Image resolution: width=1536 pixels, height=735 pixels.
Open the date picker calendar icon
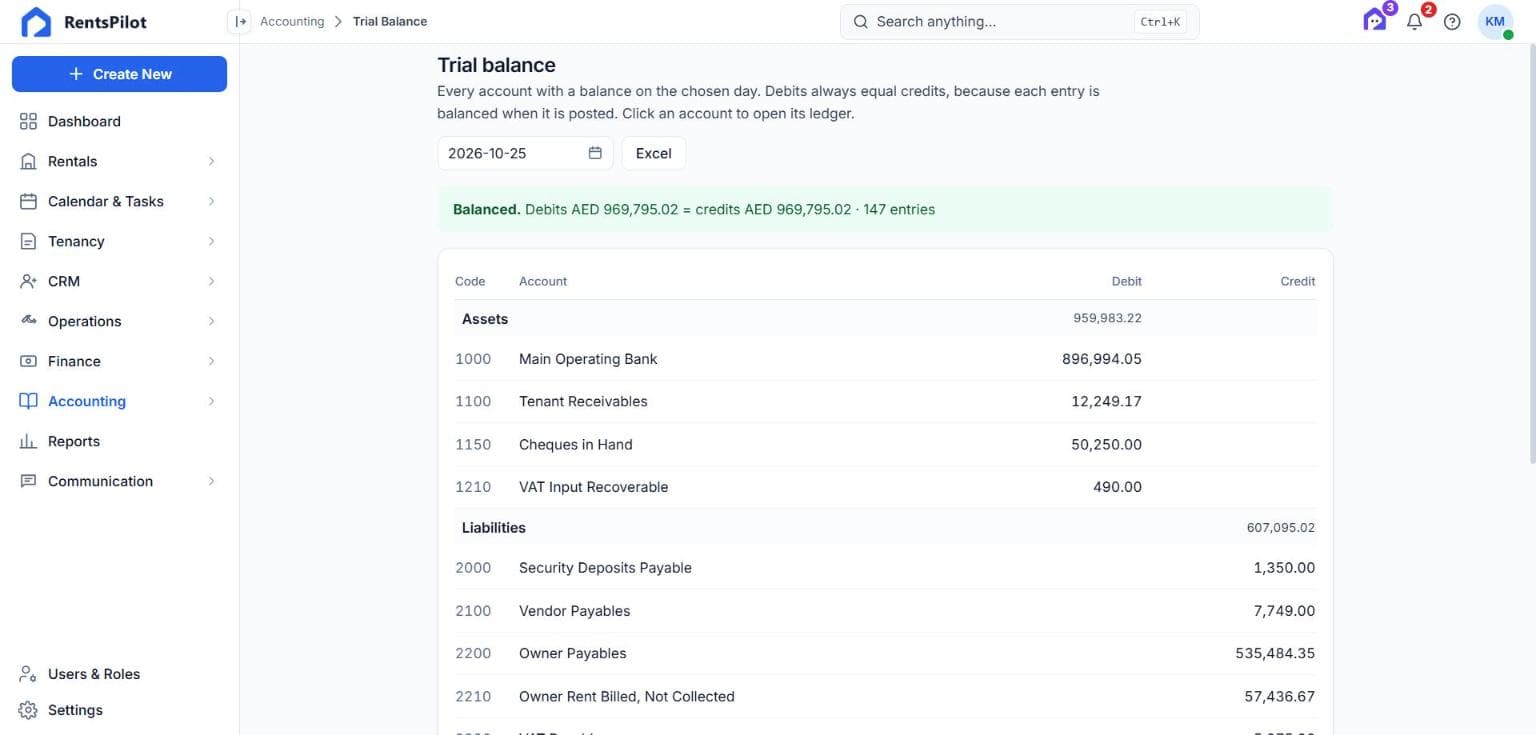(x=595, y=153)
